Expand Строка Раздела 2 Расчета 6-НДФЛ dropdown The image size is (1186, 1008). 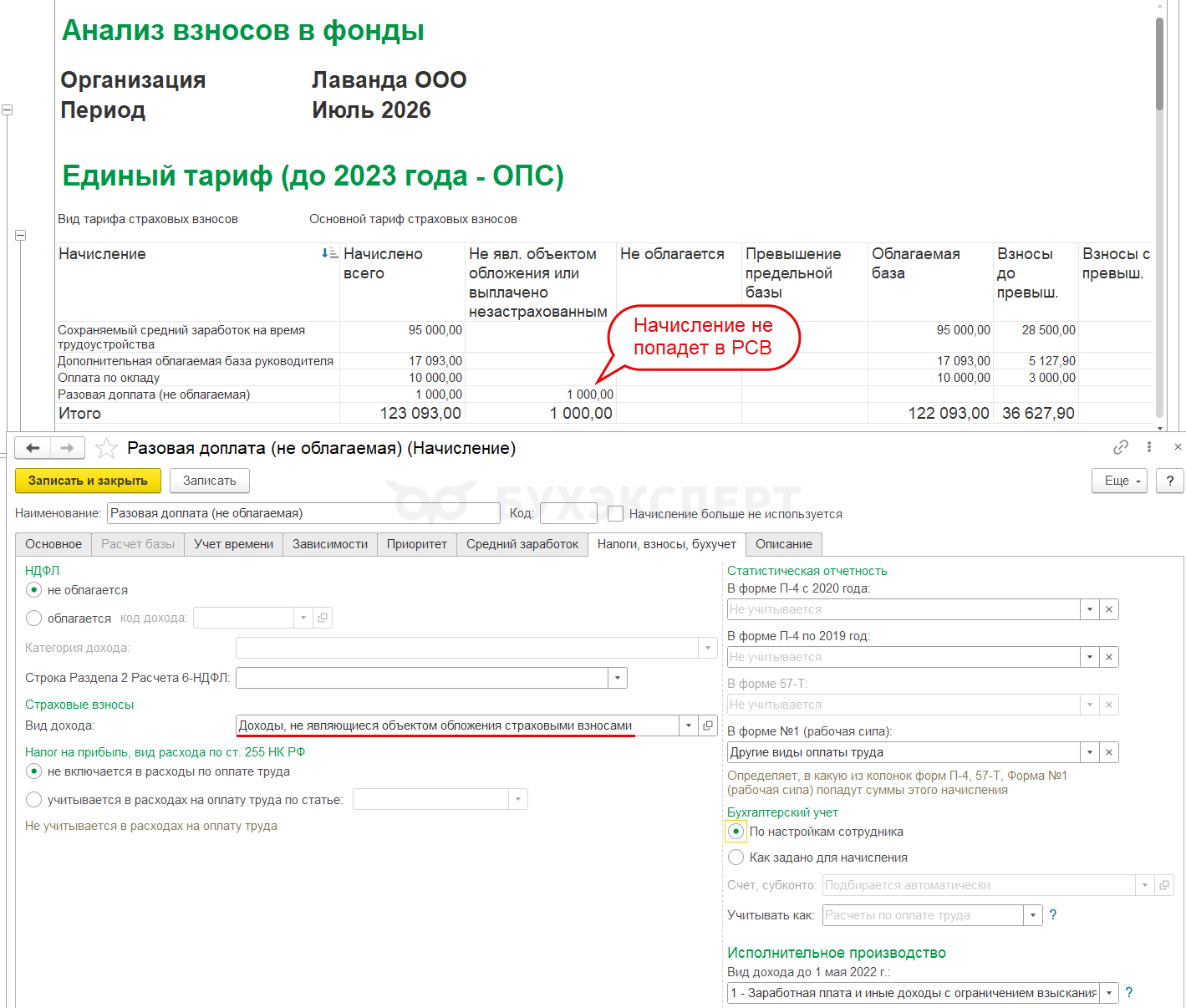(x=618, y=678)
